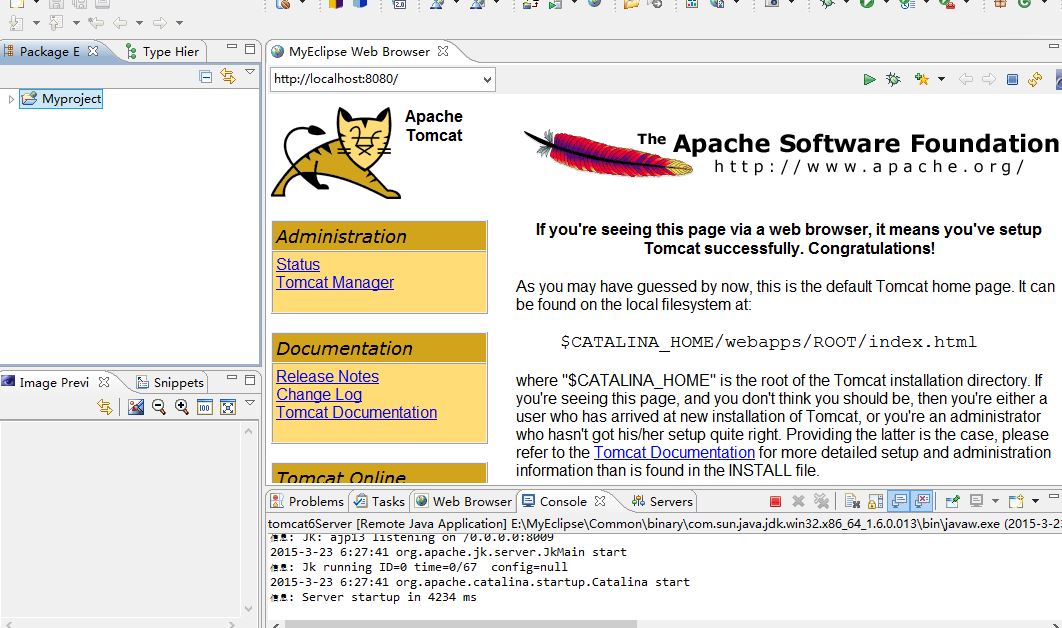Open the main toolbar Back history dropdown
The image size is (1062, 628).
(x=139, y=23)
